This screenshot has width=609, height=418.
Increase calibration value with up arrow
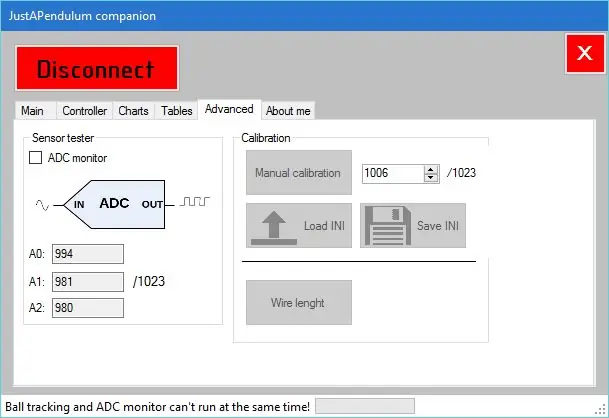(431, 169)
